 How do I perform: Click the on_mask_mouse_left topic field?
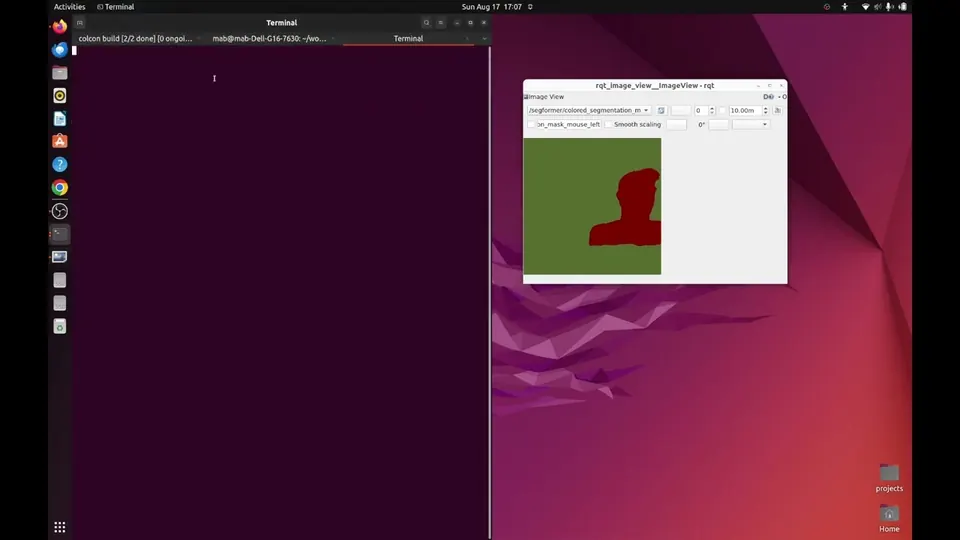coord(569,124)
